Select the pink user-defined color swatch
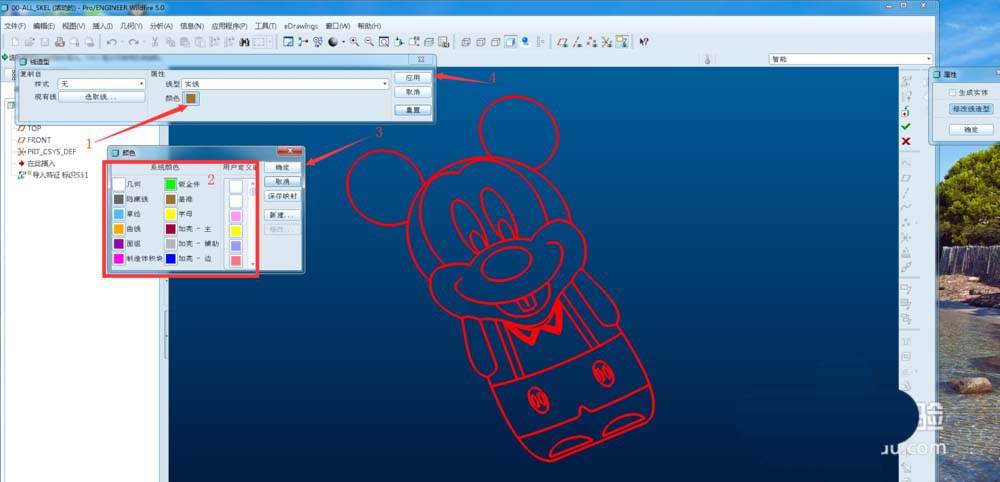The width and height of the screenshot is (1000, 482). (x=236, y=216)
